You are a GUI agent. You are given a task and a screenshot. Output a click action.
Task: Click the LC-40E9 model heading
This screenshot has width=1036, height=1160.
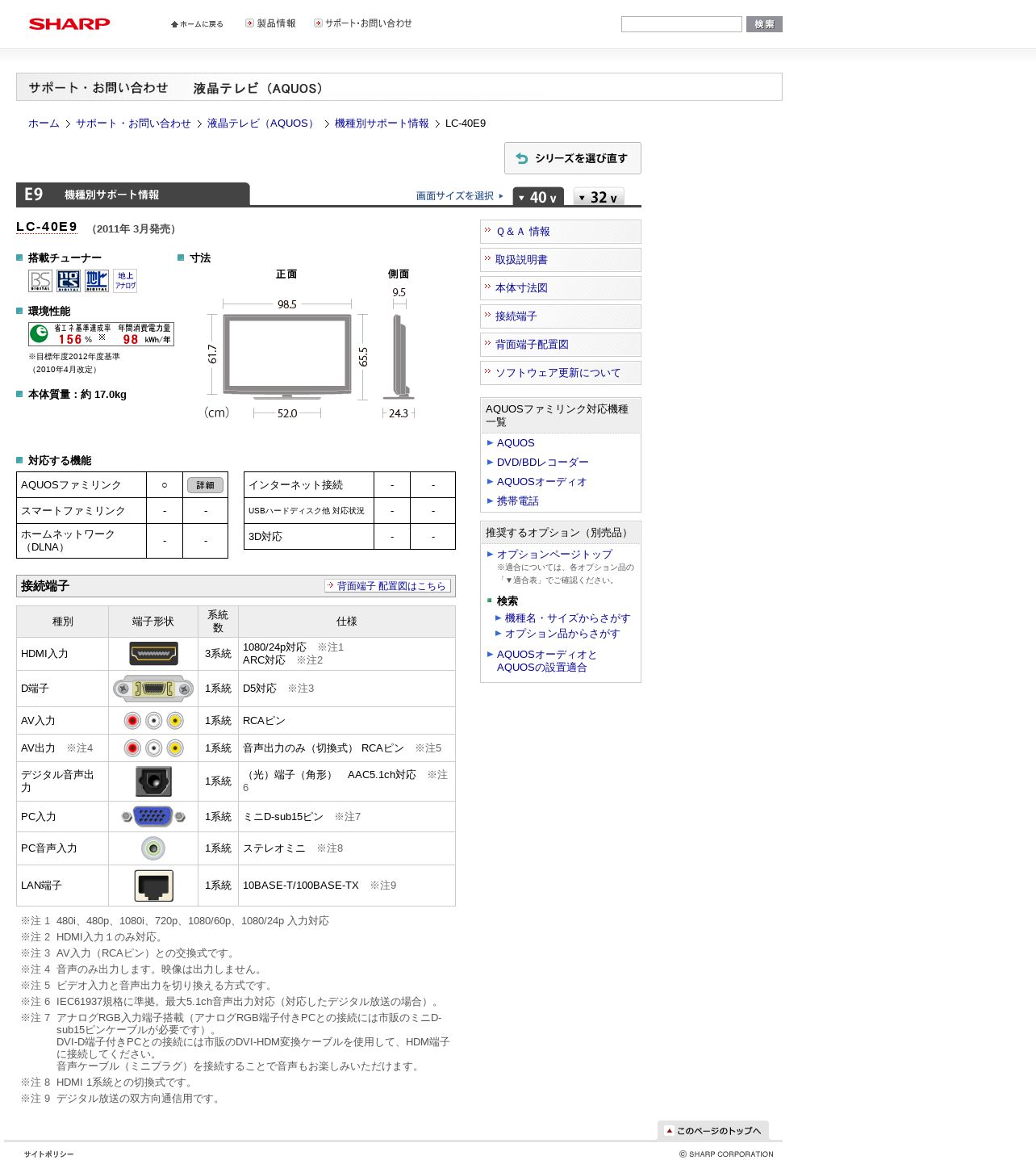point(47,227)
